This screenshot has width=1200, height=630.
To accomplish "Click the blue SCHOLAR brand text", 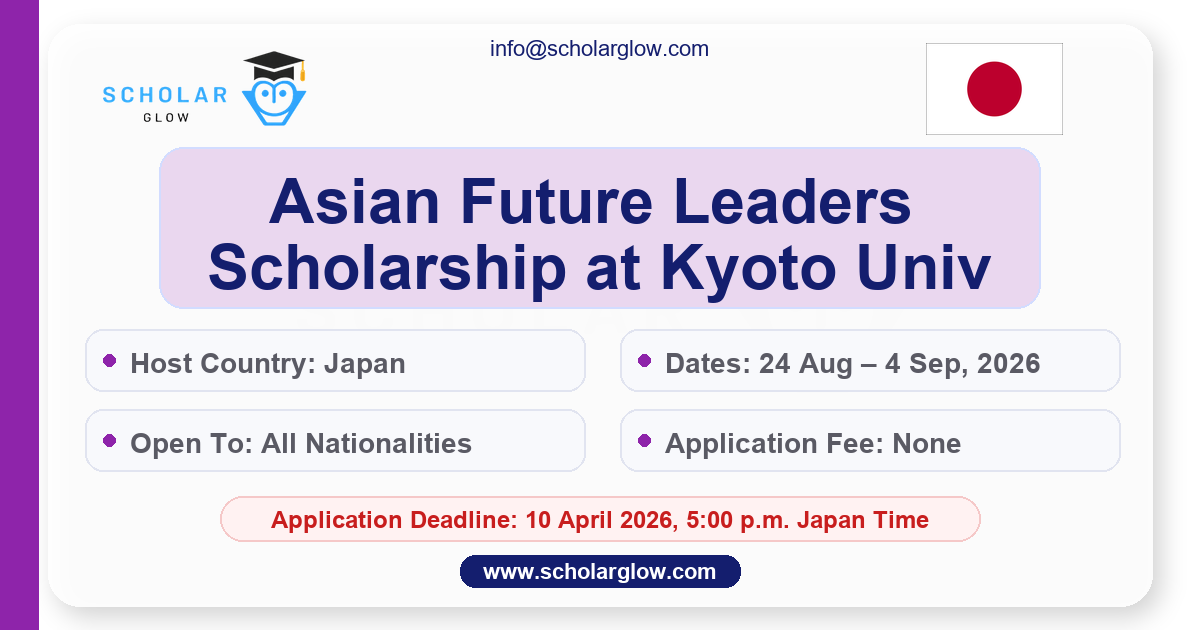I will [x=165, y=95].
